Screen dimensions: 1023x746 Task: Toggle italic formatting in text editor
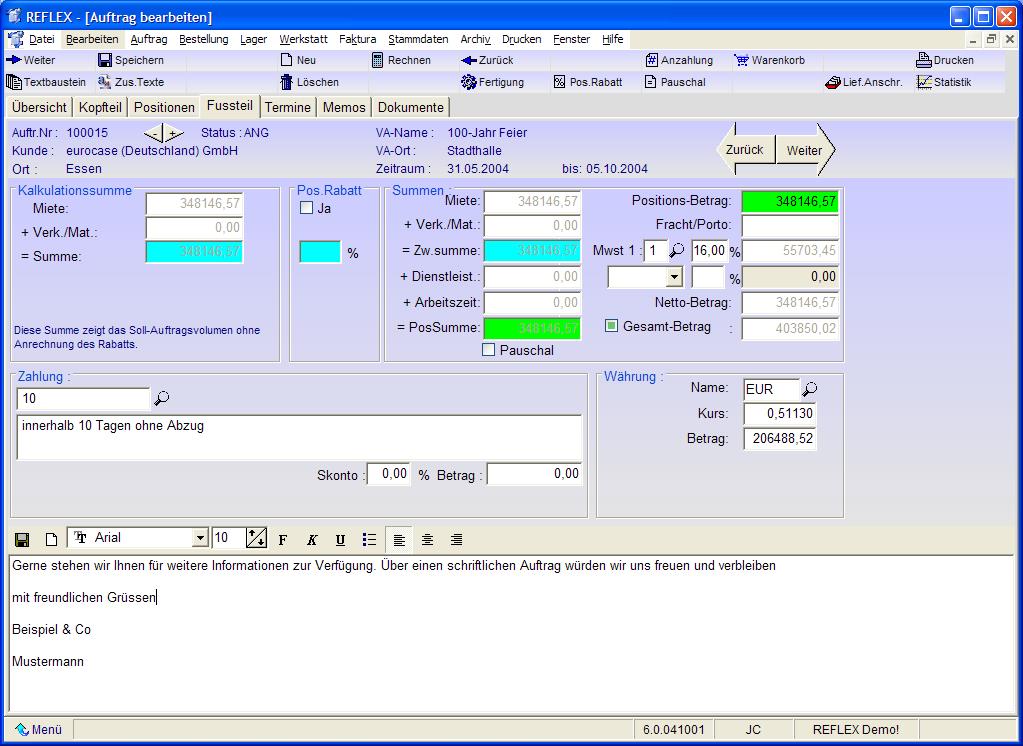312,540
